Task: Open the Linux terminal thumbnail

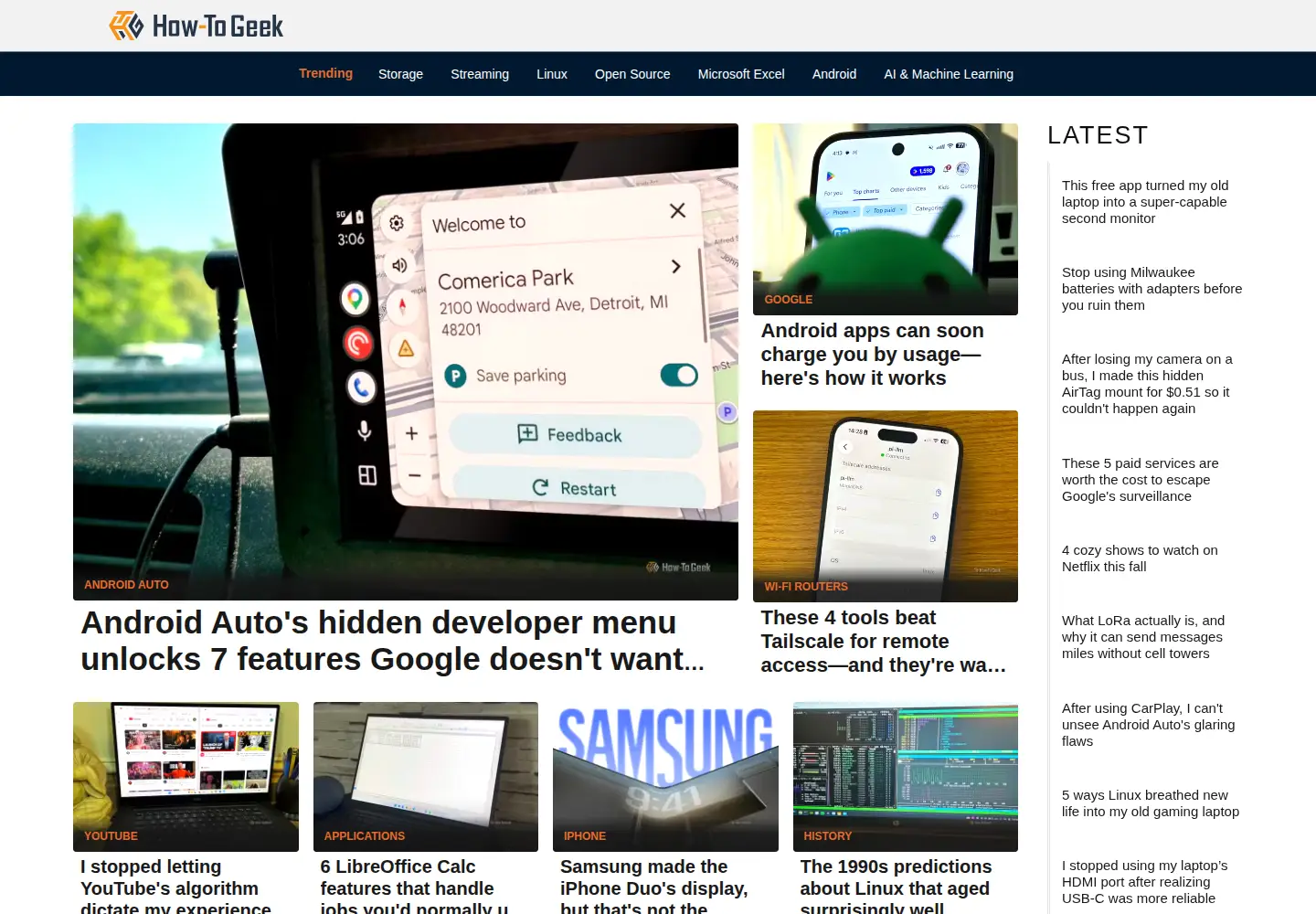Action: point(906,777)
